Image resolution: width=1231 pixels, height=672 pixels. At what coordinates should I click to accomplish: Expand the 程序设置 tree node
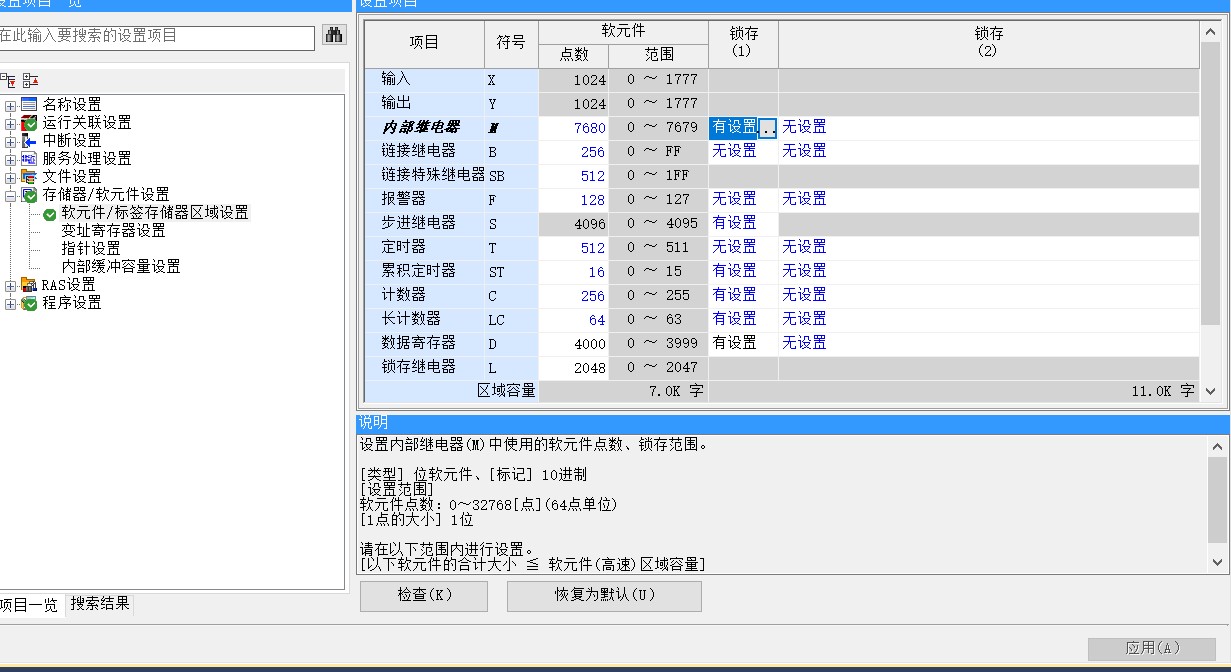(x=10, y=303)
